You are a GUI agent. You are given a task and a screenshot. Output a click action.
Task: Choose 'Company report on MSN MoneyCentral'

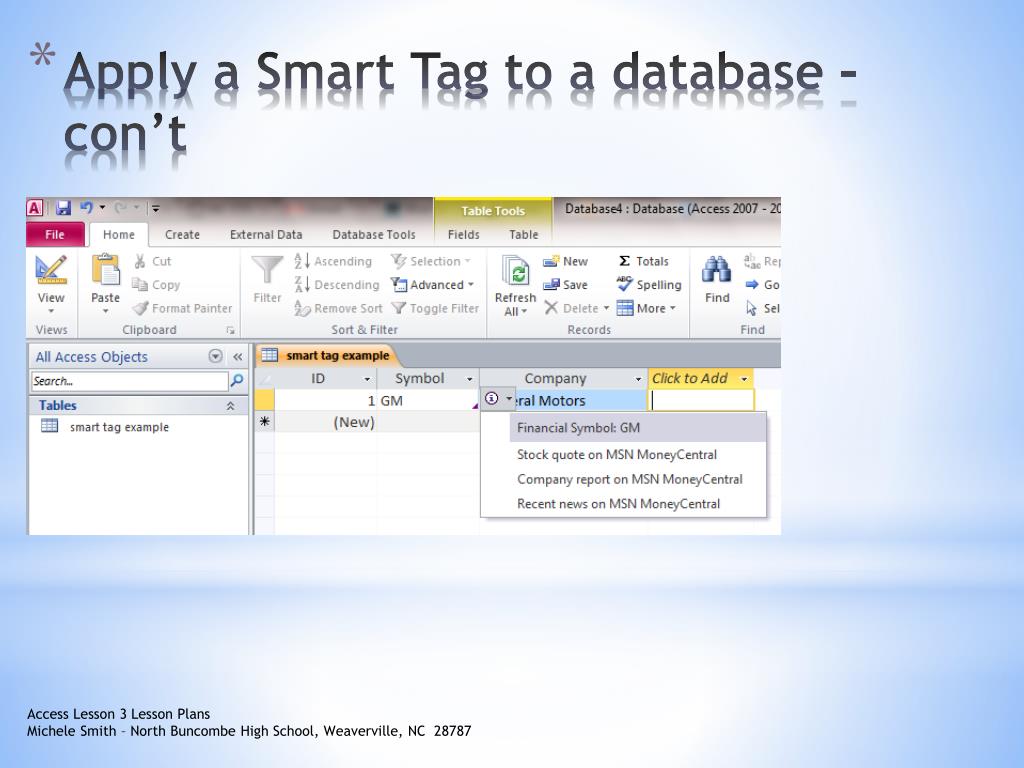click(630, 479)
